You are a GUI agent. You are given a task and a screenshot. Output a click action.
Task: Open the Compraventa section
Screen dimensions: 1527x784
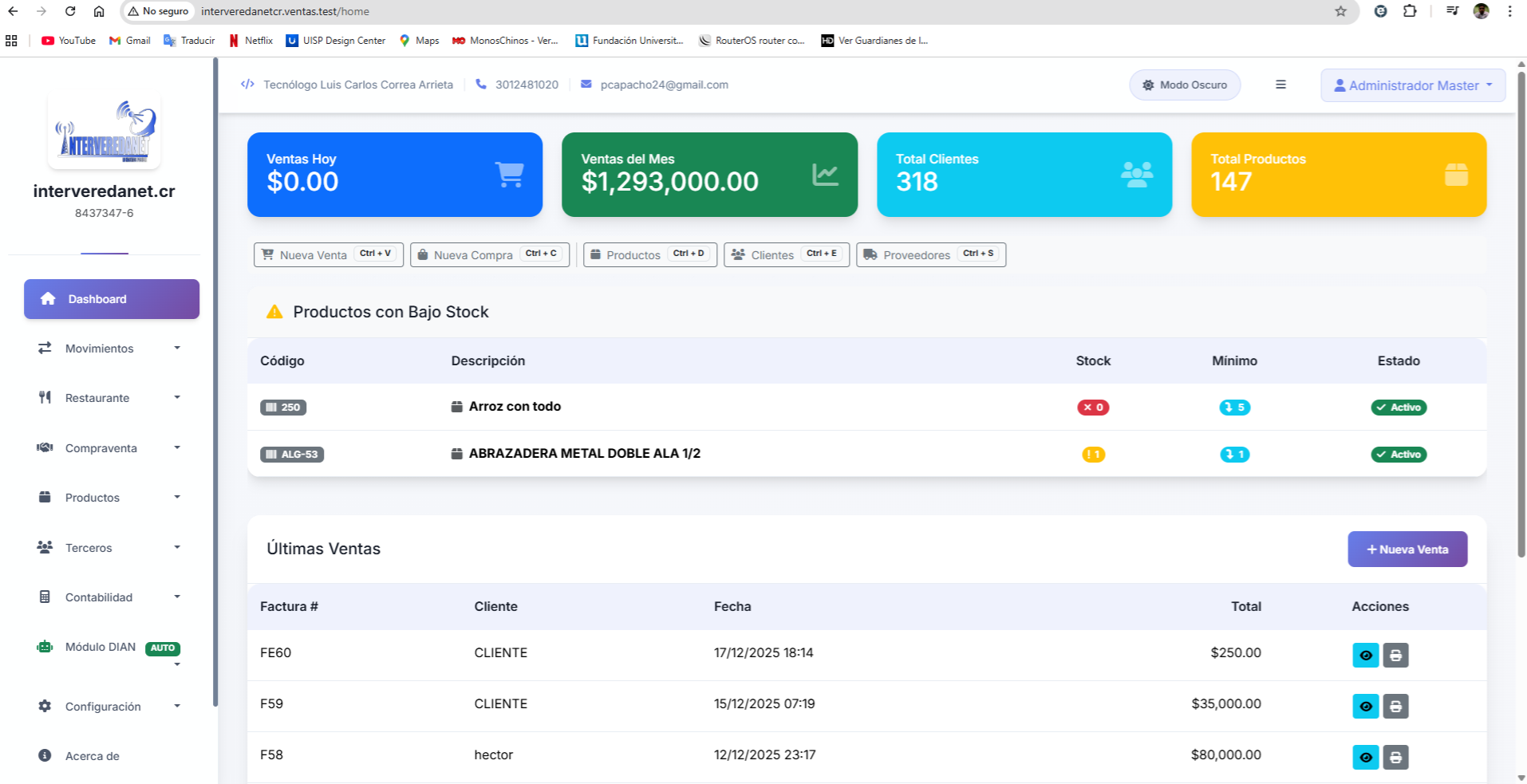click(101, 448)
